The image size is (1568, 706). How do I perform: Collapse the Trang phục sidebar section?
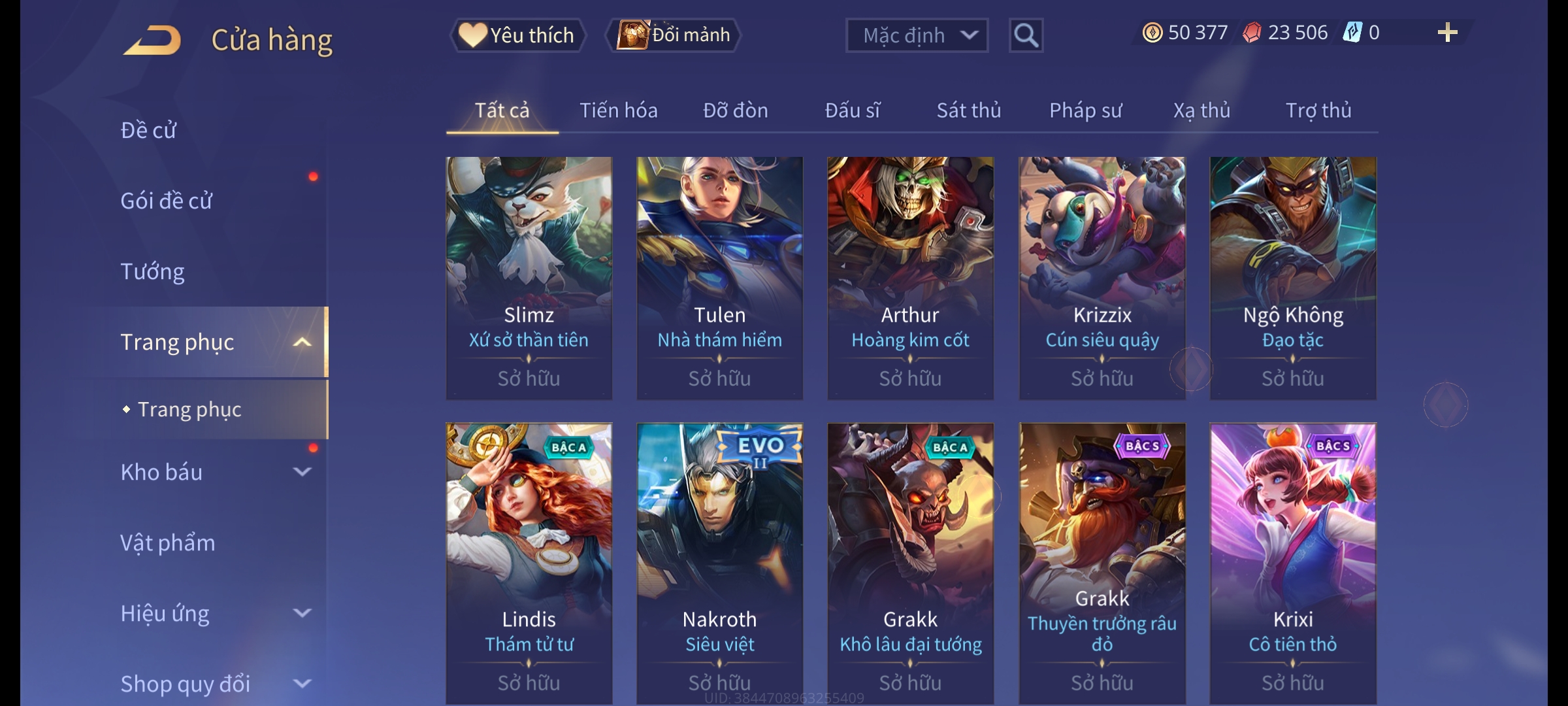302,342
